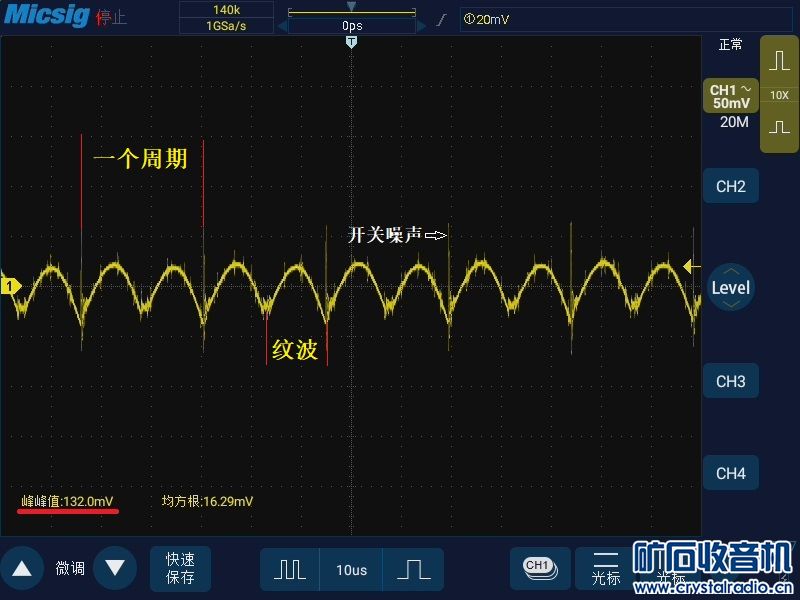Tap the 正常 trigger mode label
This screenshot has height=600, width=800.
click(731, 45)
